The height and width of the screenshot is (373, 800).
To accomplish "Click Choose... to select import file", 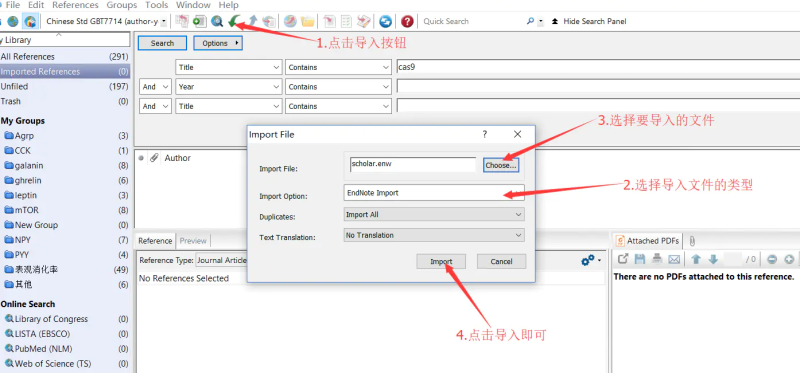I will pos(501,165).
